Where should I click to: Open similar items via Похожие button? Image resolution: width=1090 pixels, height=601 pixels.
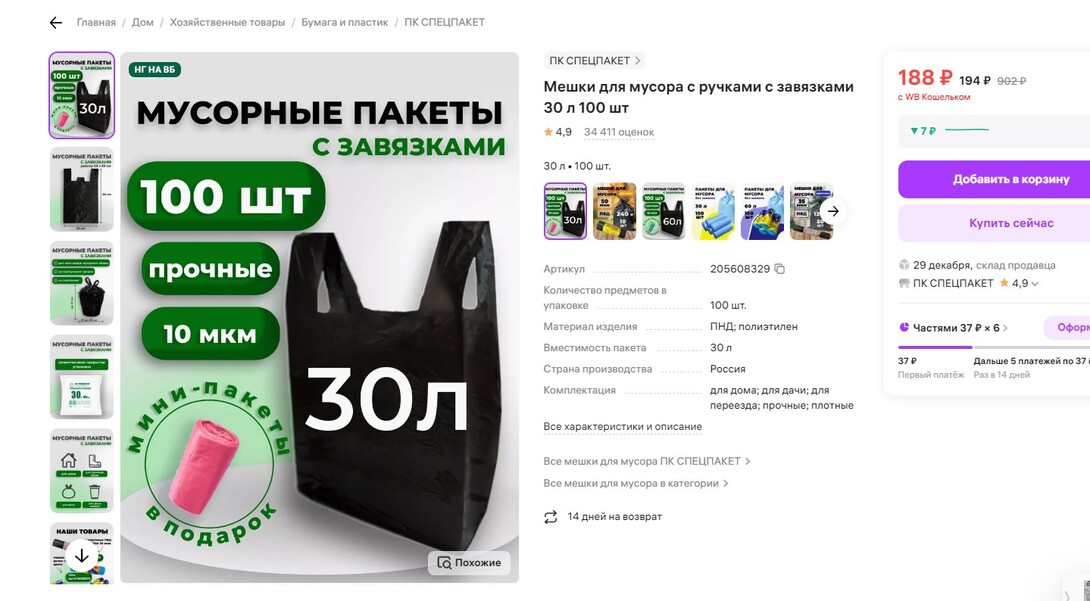pos(469,563)
